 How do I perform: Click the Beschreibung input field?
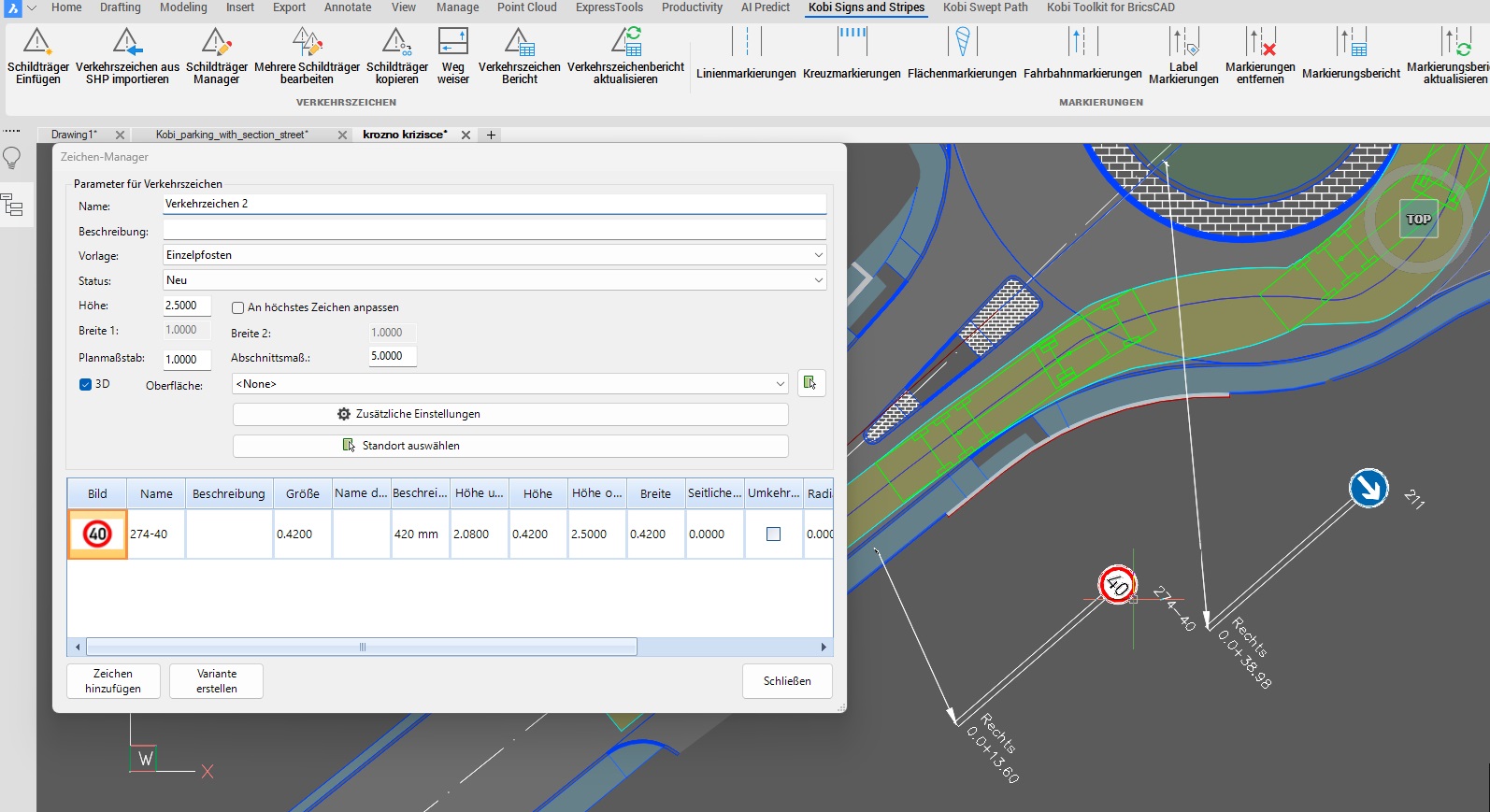(494, 230)
